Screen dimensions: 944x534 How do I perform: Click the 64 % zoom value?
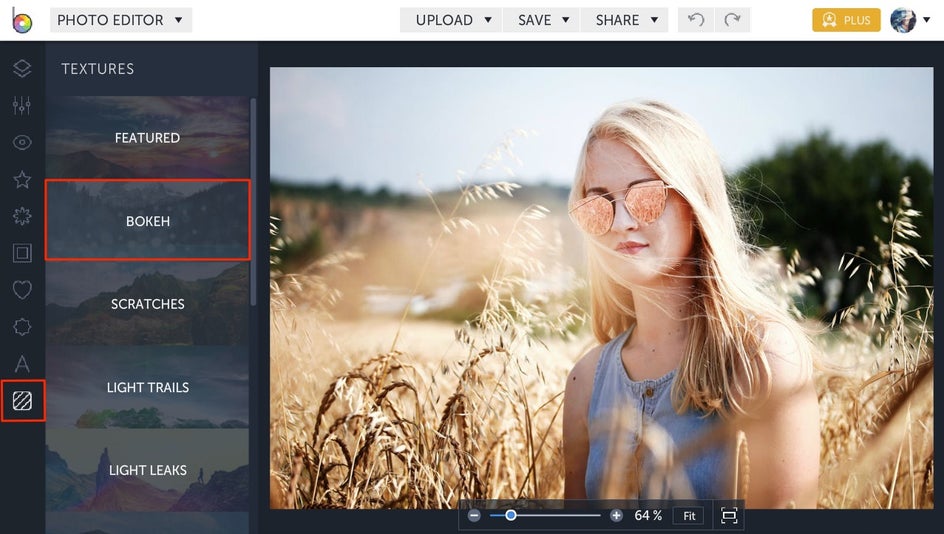click(x=648, y=516)
